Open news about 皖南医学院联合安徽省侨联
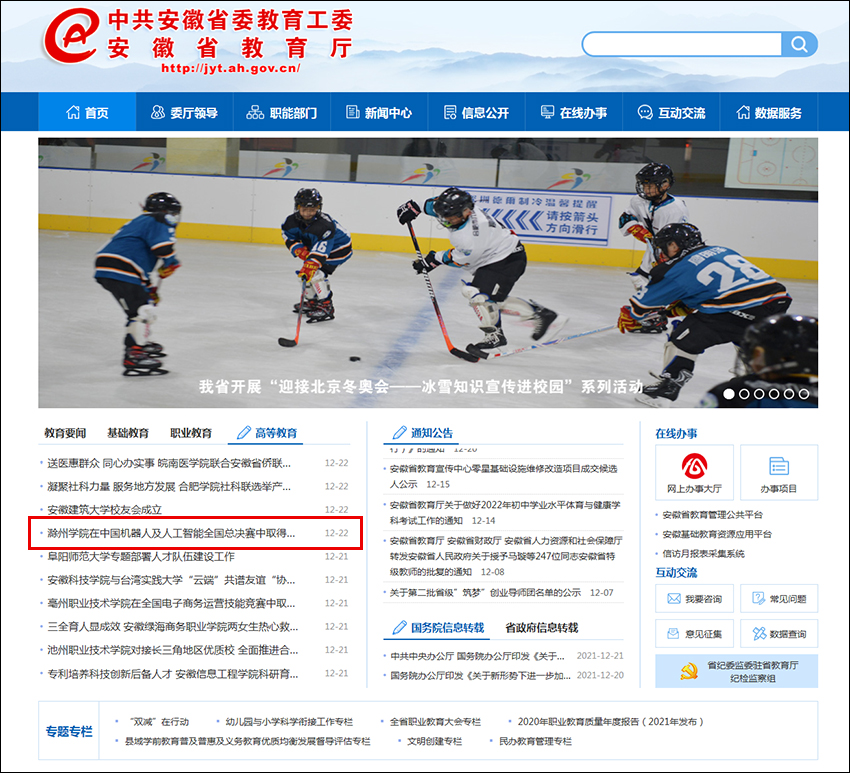Viewport: 850px width, 773px height. pyautogui.click(x=169, y=463)
